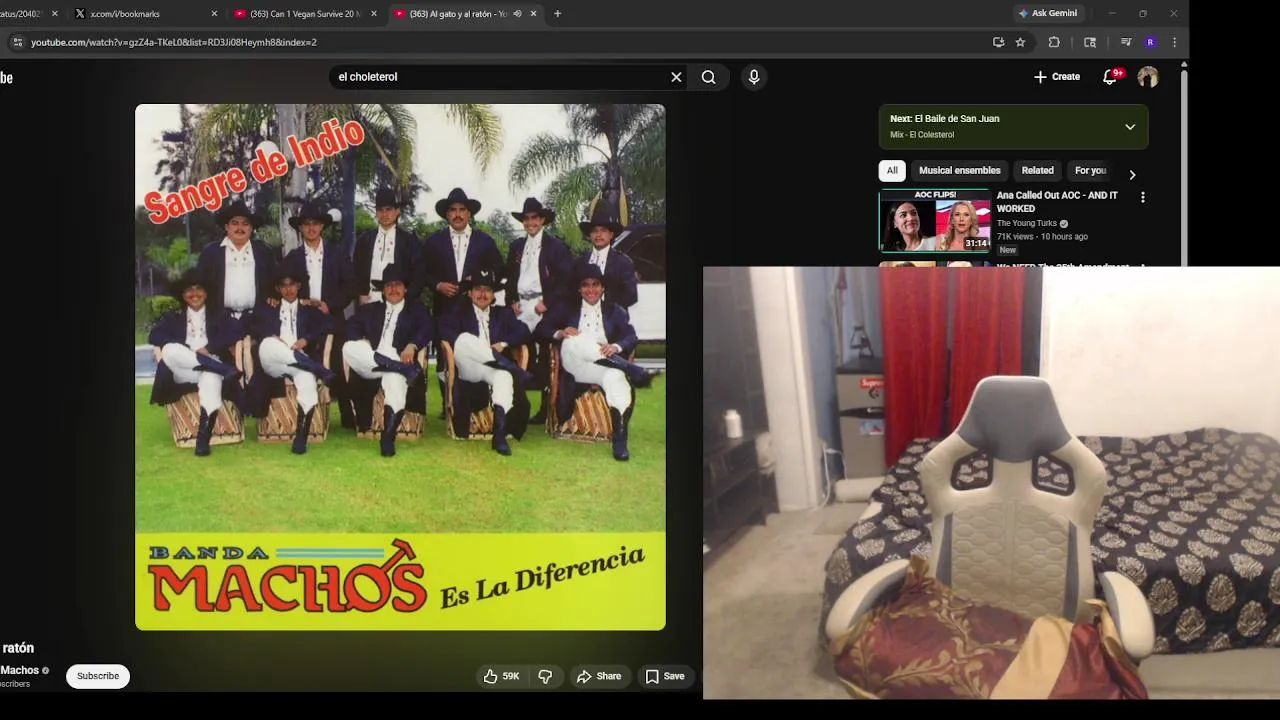Run search with the magnifier icon
The height and width of the screenshot is (720, 1280).
coord(708,77)
